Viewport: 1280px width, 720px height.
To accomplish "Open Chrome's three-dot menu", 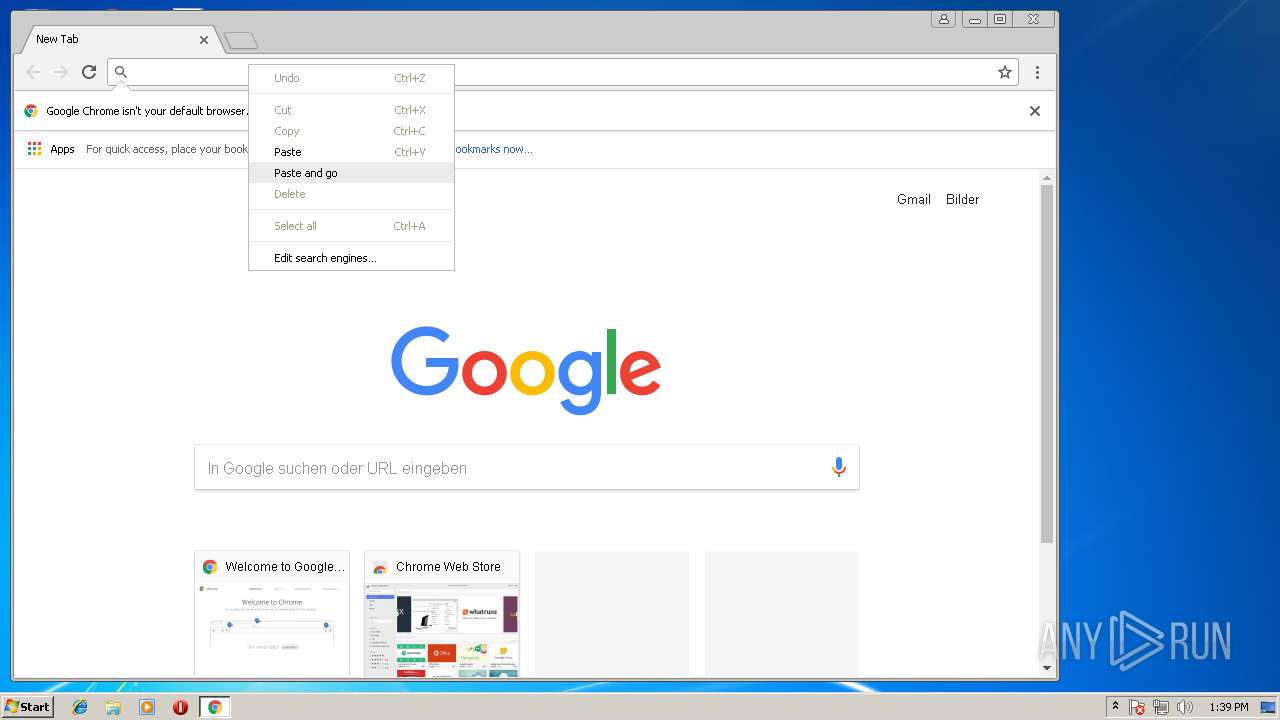I will [1037, 72].
